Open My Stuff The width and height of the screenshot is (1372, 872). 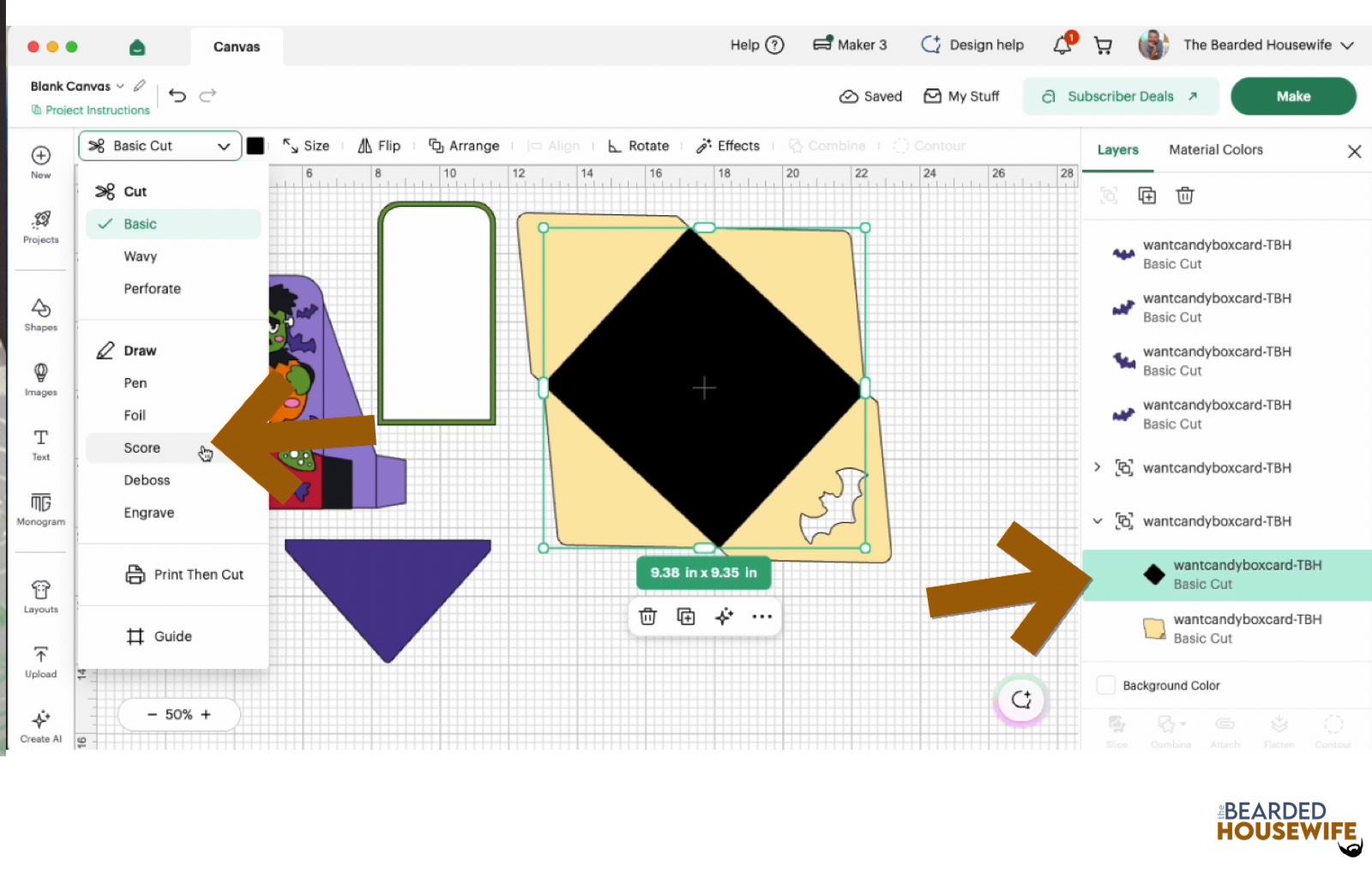pyautogui.click(x=961, y=96)
